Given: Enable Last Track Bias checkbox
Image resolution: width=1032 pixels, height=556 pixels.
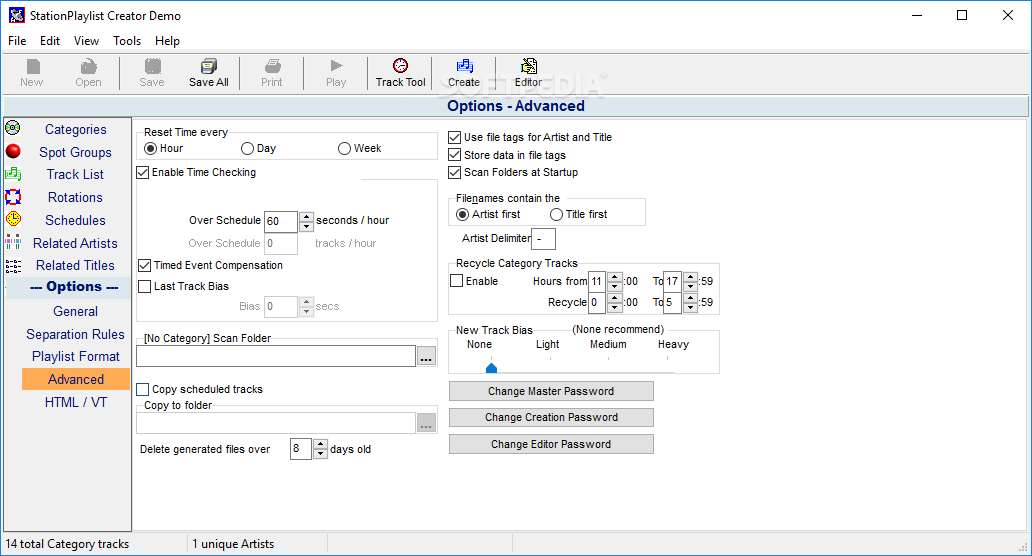Looking at the screenshot, I should (145, 286).
